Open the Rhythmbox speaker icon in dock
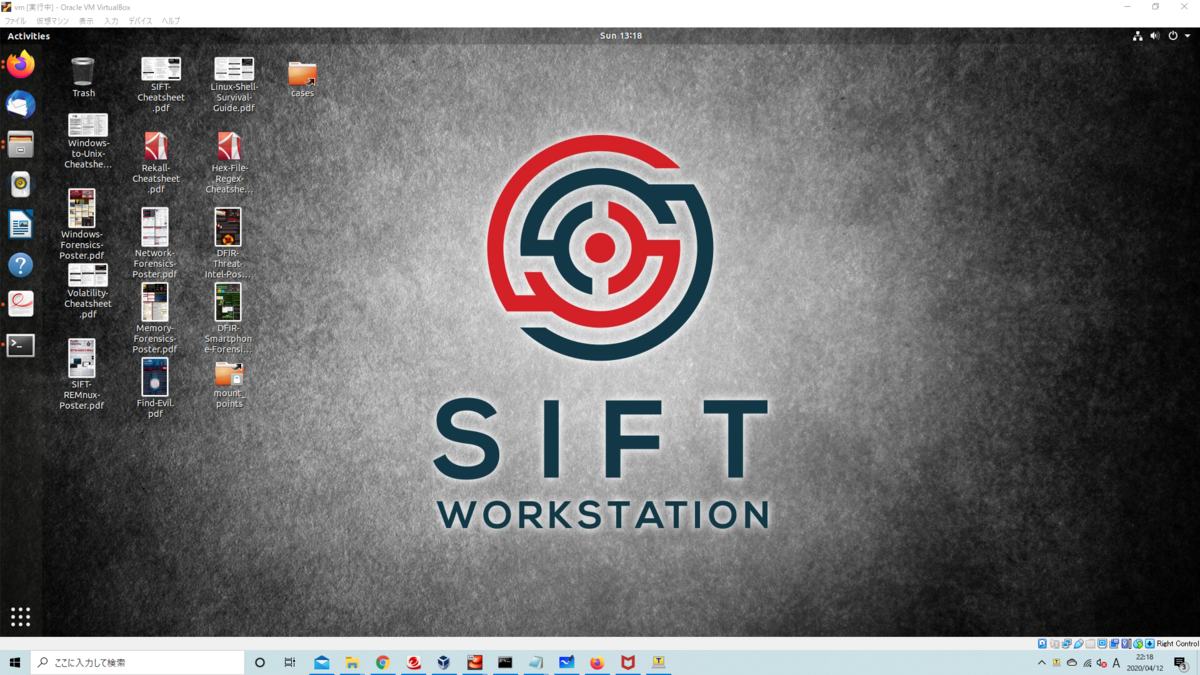 click(x=21, y=185)
